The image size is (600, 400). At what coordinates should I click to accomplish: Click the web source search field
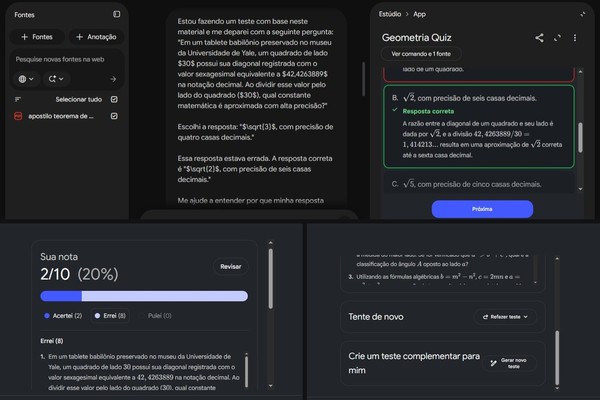tap(60, 59)
